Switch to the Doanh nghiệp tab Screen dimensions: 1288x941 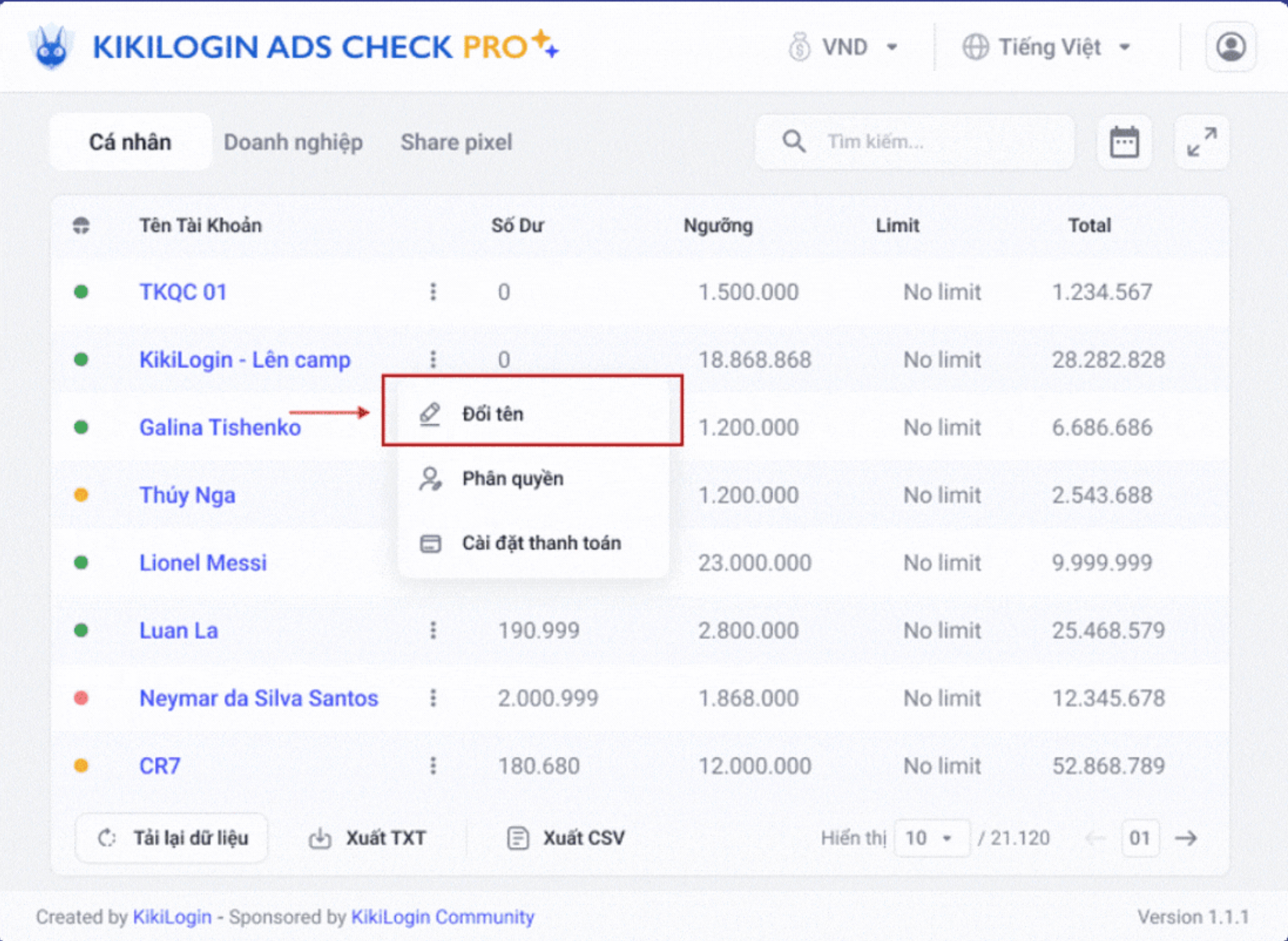pos(293,142)
